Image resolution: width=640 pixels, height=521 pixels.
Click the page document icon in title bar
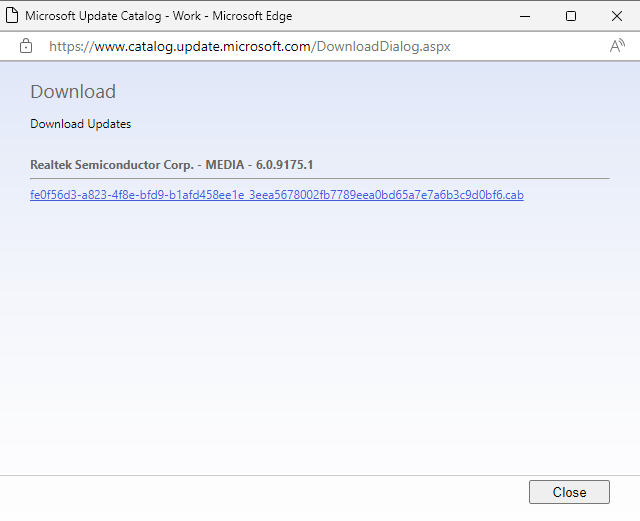(12, 16)
